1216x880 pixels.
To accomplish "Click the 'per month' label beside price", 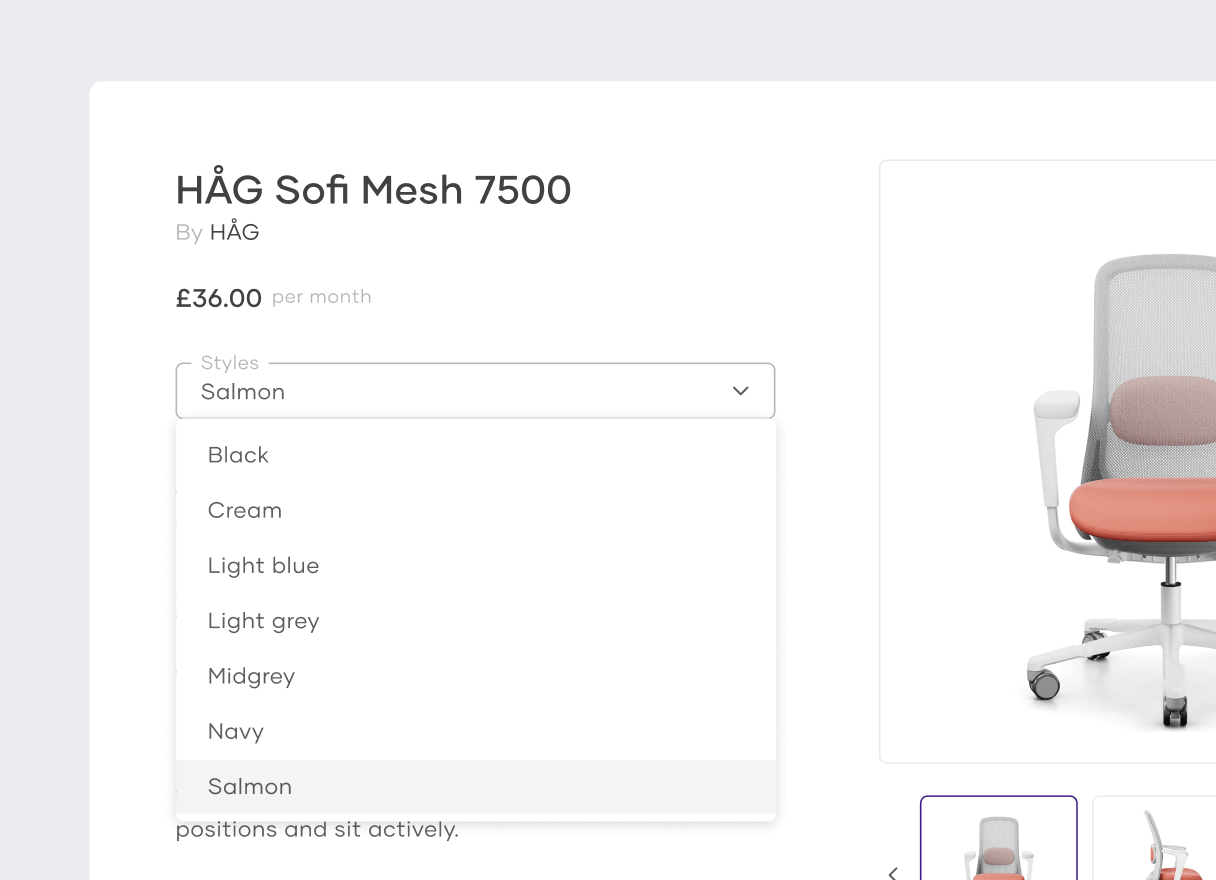I will click(x=321, y=297).
